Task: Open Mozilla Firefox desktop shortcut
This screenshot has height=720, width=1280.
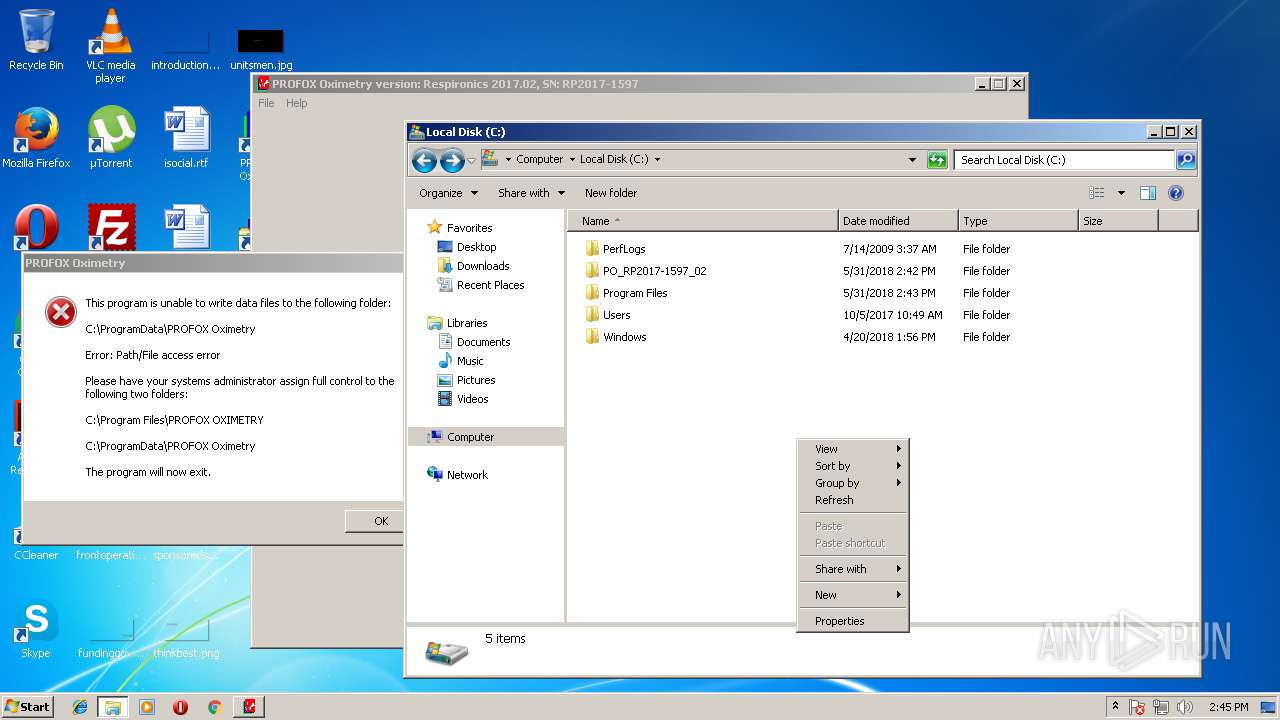Action: pos(36,138)
